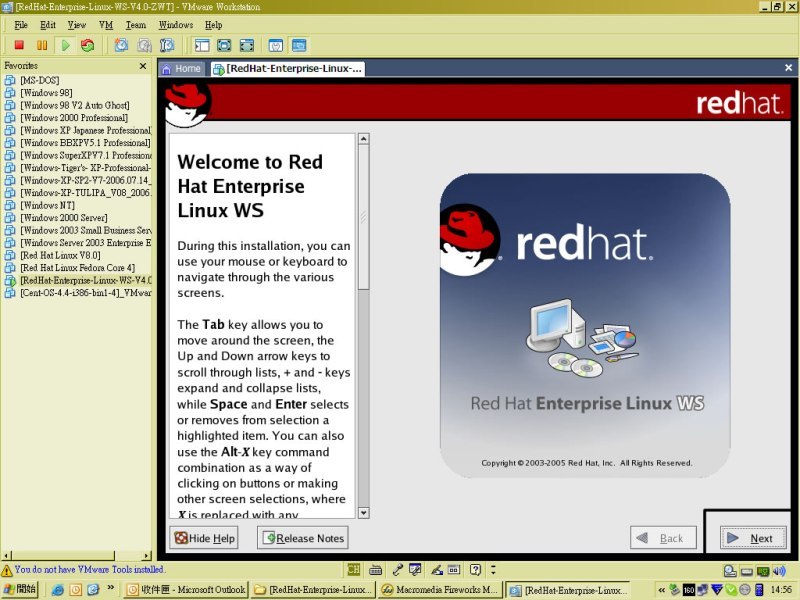
Task: Open the Release Notes button
Action: click(303, 538)
